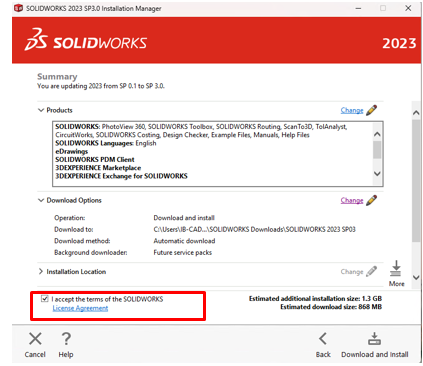
Task: Close the Installation Manager window
Action: point(408,8)
